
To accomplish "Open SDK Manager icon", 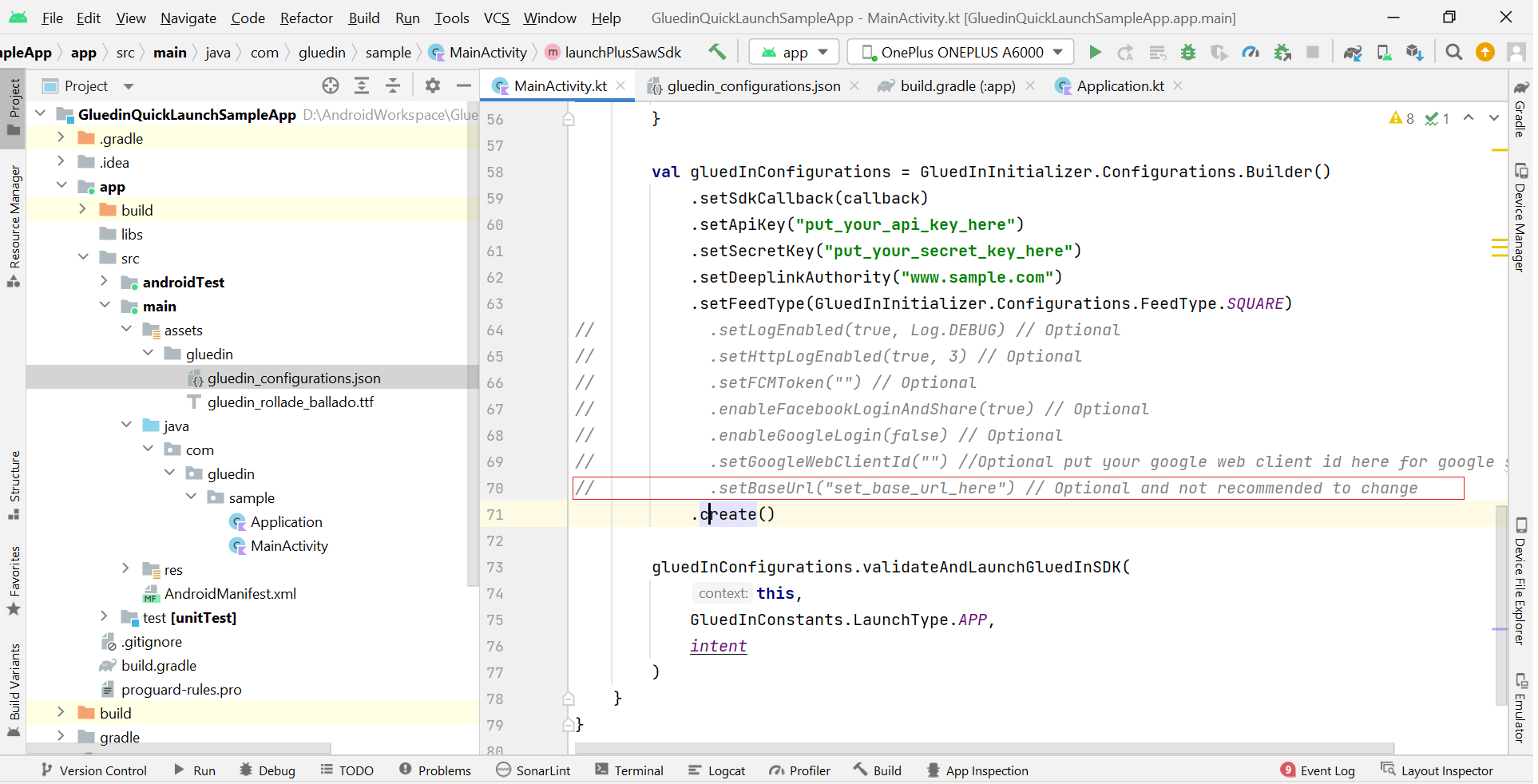I will (1414, 52).
